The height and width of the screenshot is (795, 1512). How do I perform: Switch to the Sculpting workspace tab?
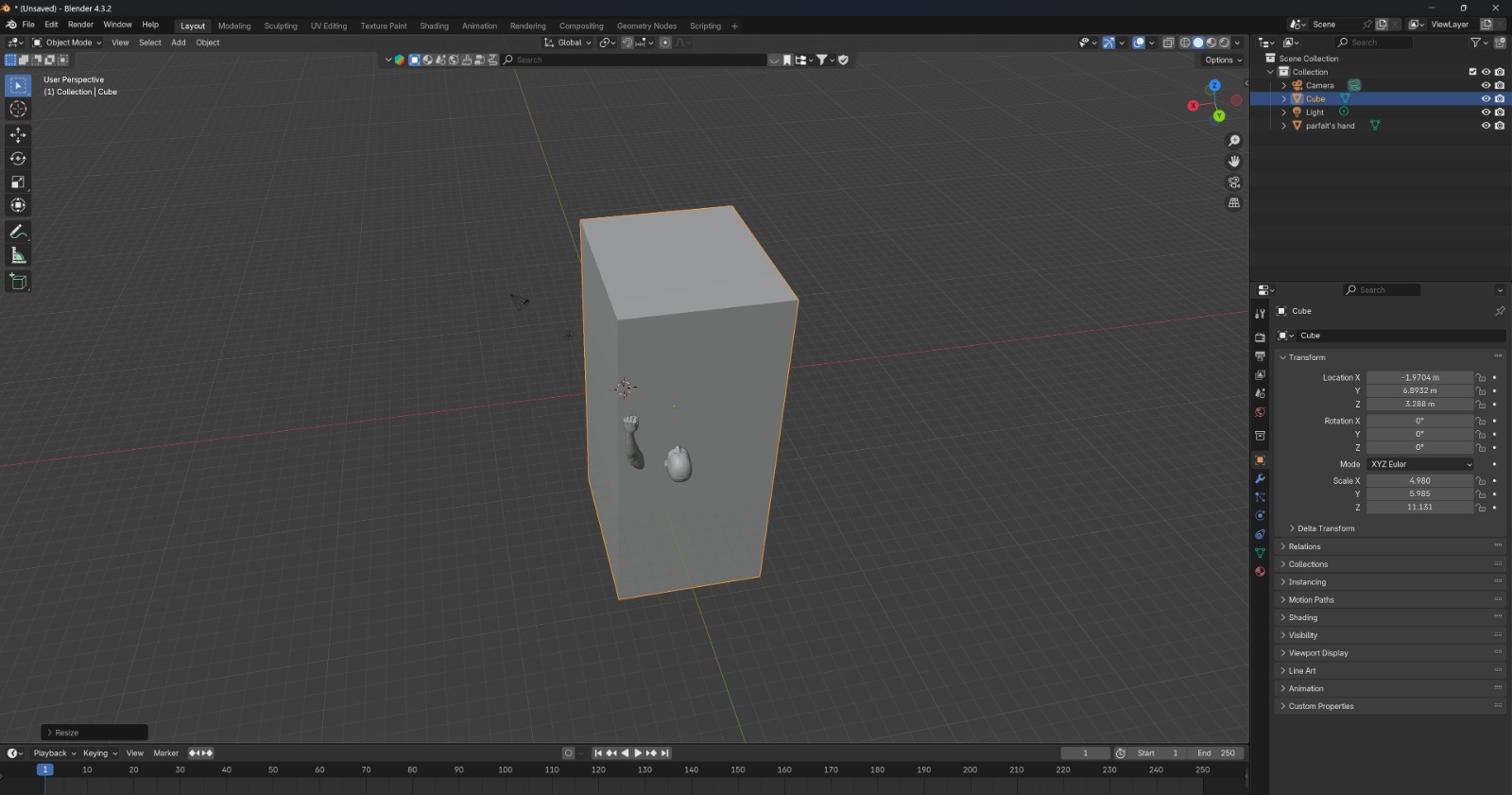(x=280, y=26)
